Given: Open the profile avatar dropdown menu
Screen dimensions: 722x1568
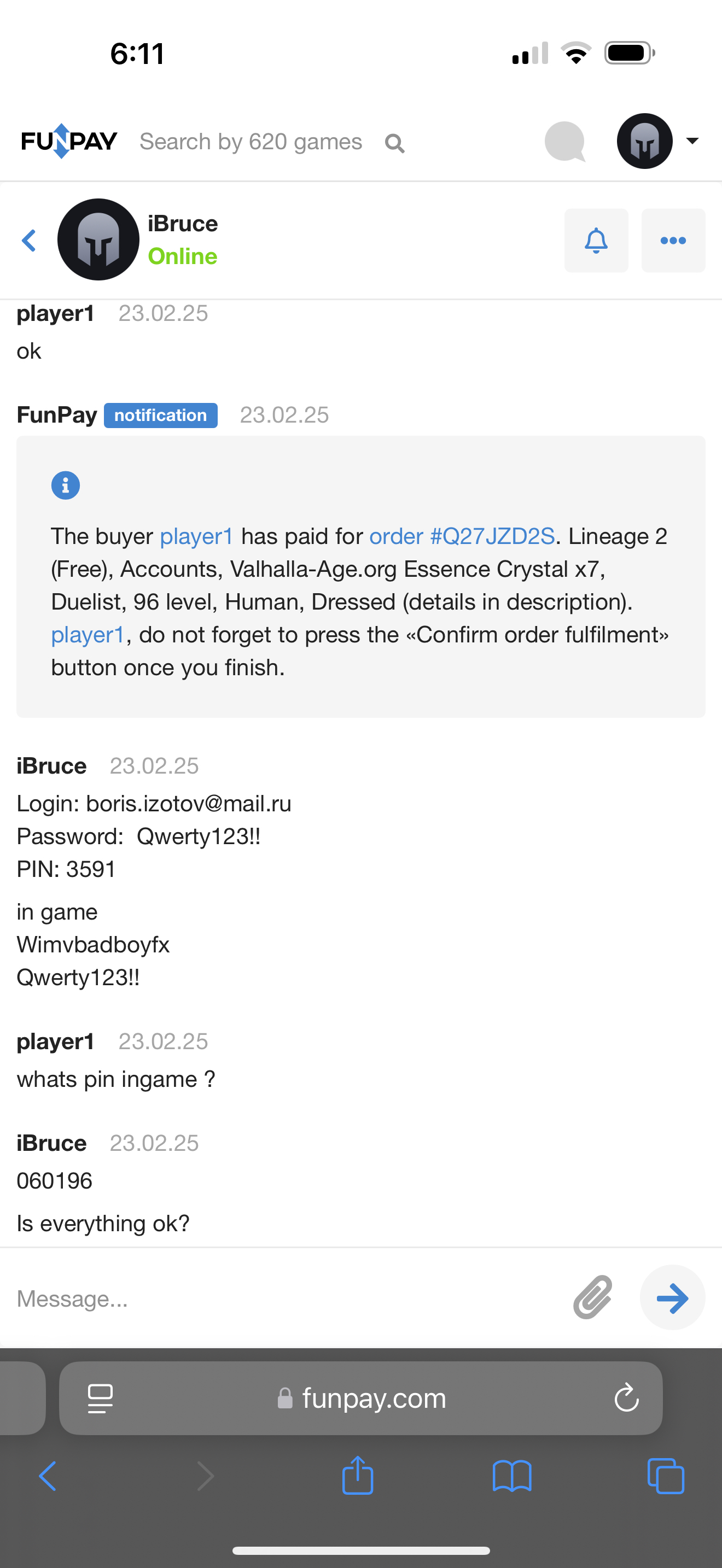Looking at the screenshot, I should [657, 141].
